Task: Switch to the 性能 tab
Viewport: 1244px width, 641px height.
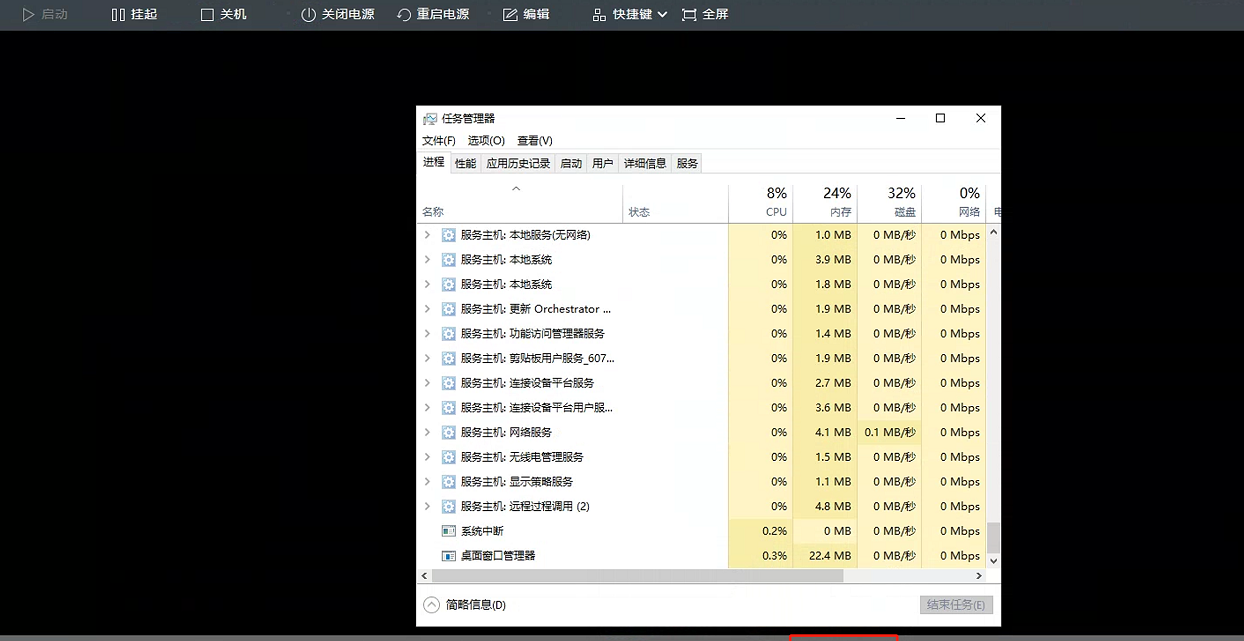Action: (465, 163)
